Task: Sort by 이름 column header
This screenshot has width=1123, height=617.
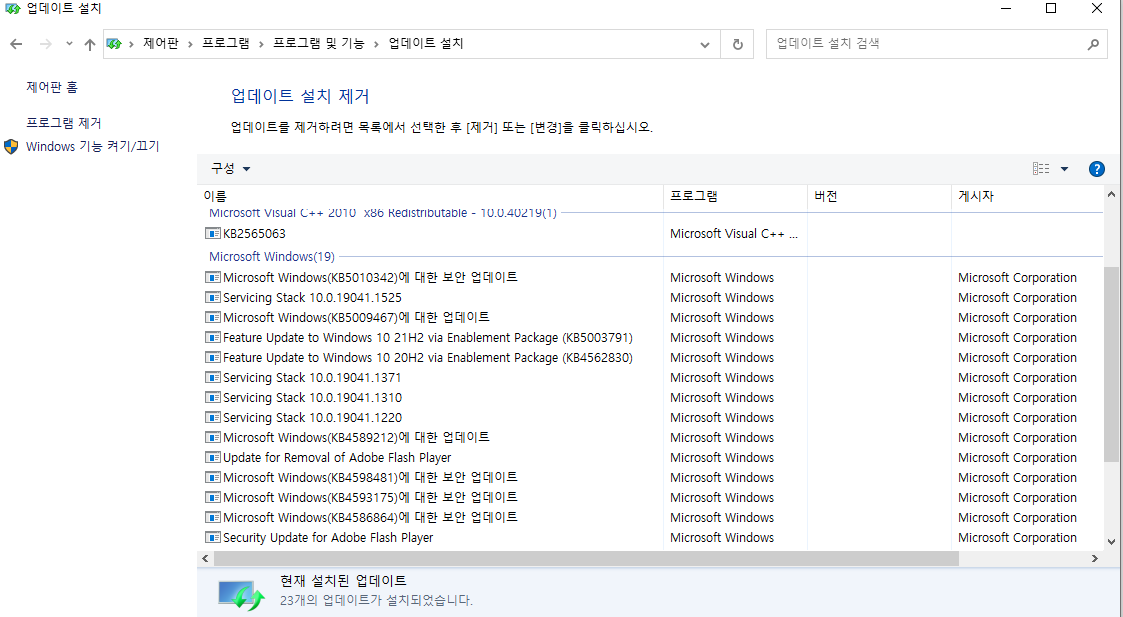Action: [430, 196]
